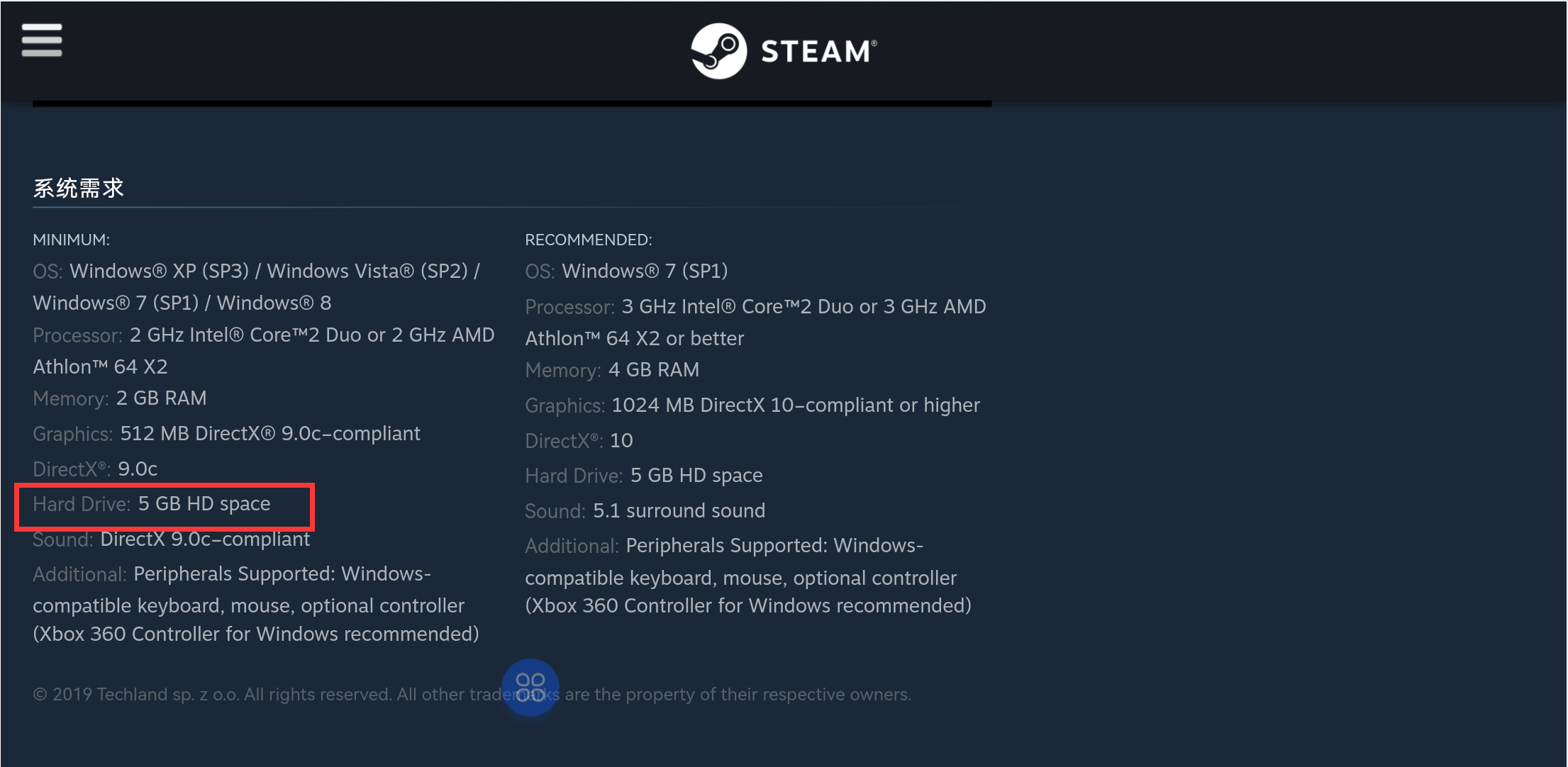The height and width of the screenshot is (767, 1568).
Task: Tap the blue floating four-circles button
Action: coord(530,687)
